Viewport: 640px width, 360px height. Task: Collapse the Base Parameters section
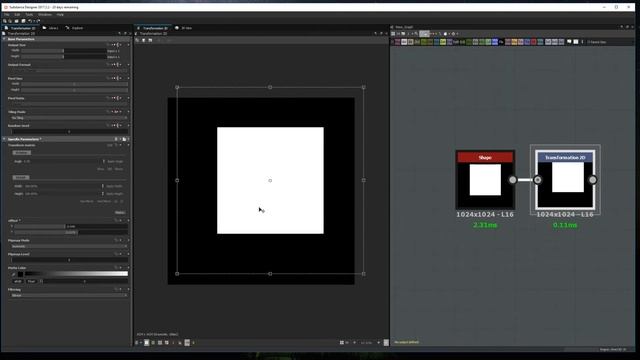pos(4,39)
